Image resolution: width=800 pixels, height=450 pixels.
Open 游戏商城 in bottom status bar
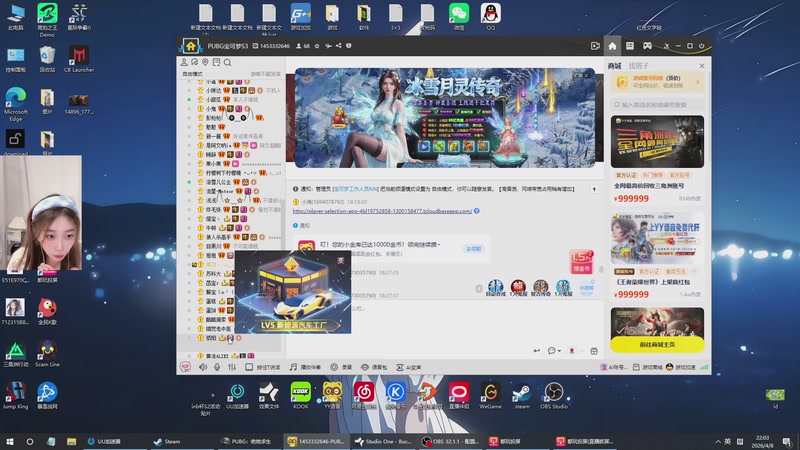pos(647,367)
